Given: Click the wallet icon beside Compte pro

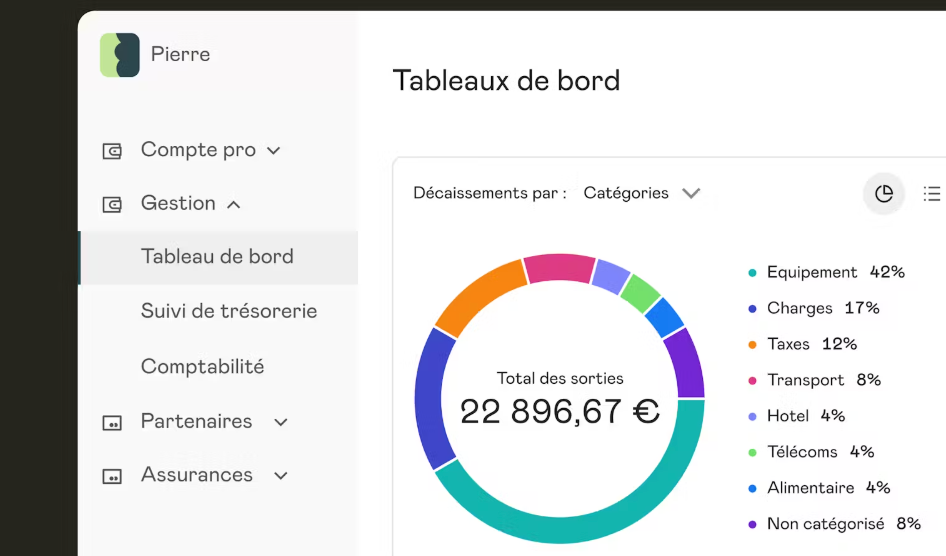Looking at the screenshot, I should (x=112, y=151).
